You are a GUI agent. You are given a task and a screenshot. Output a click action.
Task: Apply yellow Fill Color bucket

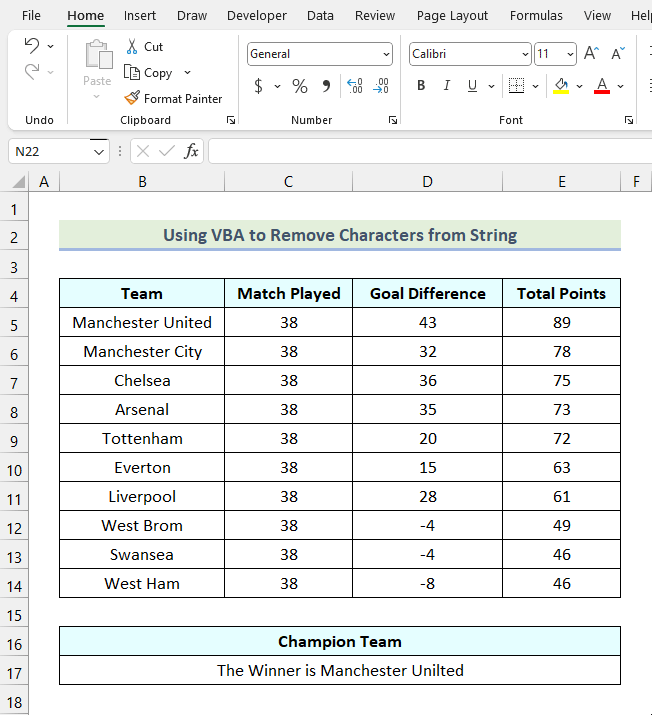click(561, 85)
